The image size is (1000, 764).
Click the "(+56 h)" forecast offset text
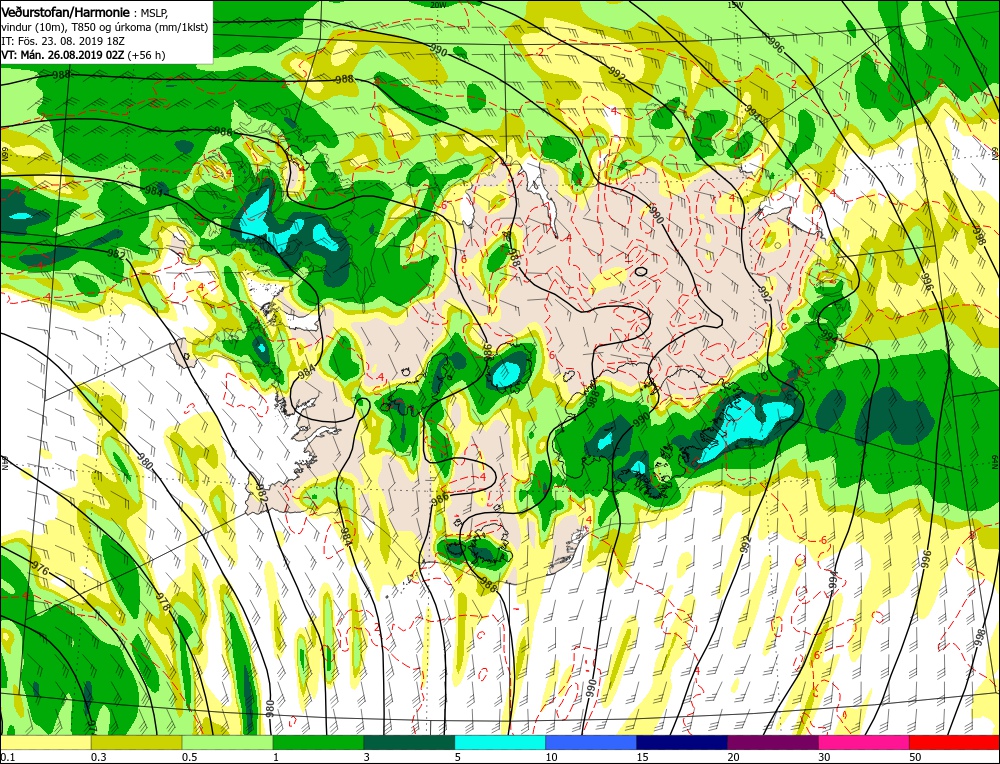[x=146, y=55]
